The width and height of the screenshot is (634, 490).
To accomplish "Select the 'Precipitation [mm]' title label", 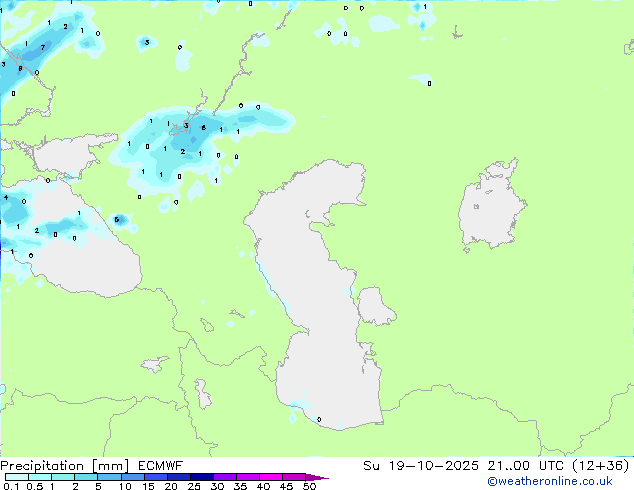I will (x=65, y=466).
